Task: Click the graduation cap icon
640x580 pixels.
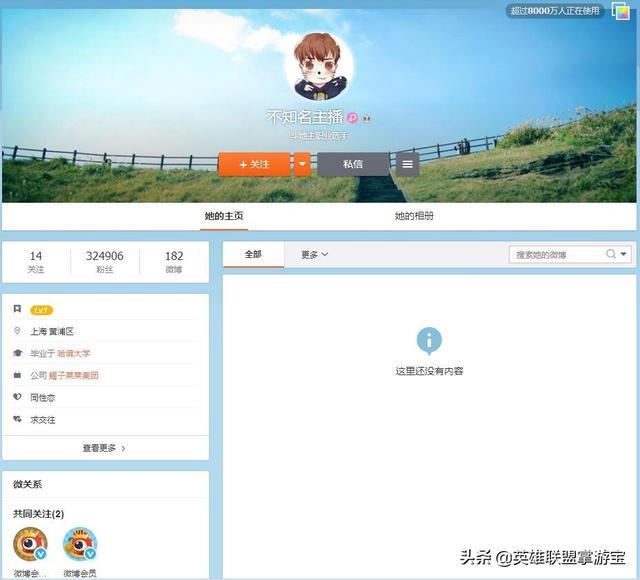Action: click(x=17, y=353)
